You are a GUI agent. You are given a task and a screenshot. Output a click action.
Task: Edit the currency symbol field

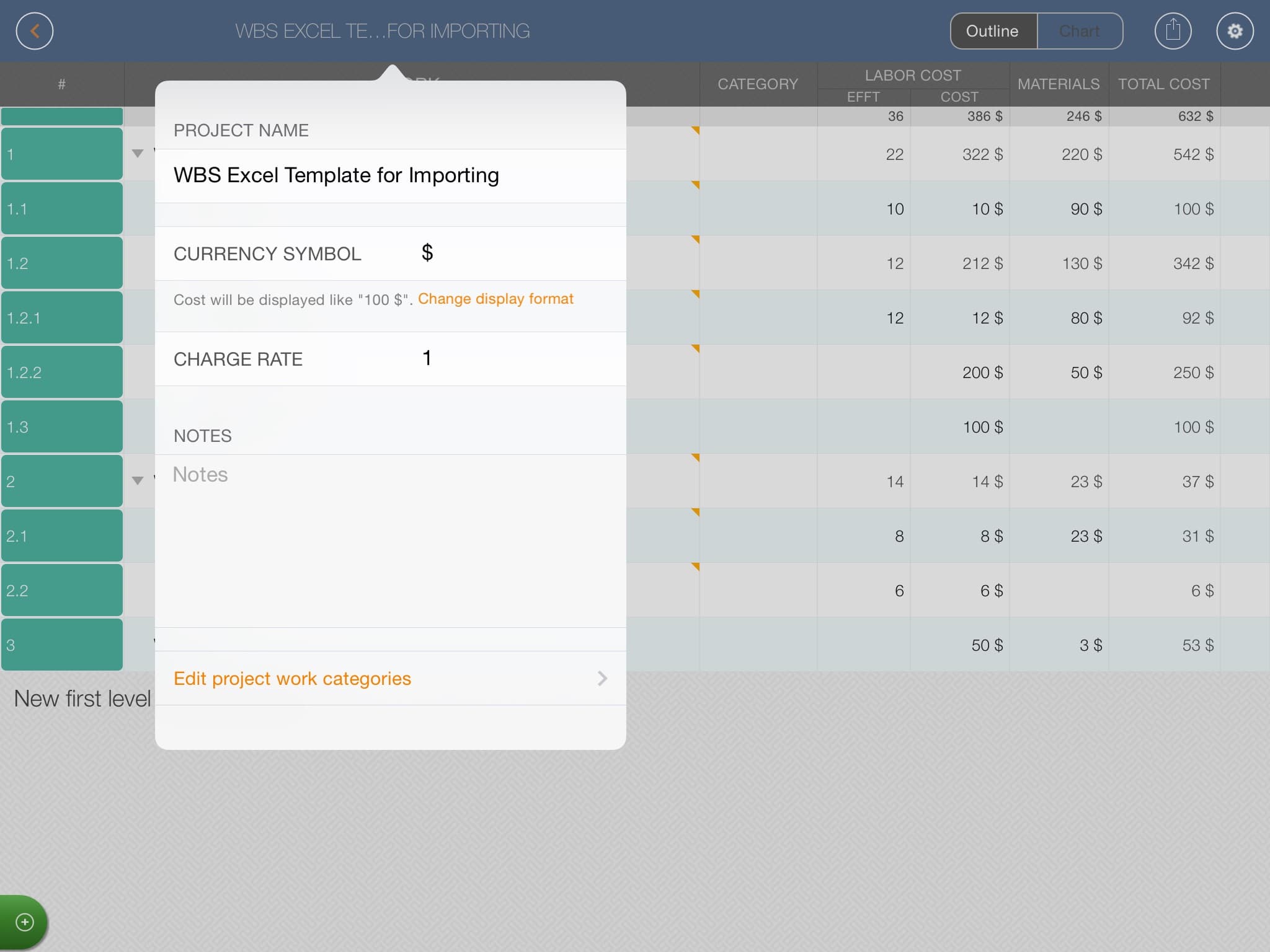[x=427, y=253]
